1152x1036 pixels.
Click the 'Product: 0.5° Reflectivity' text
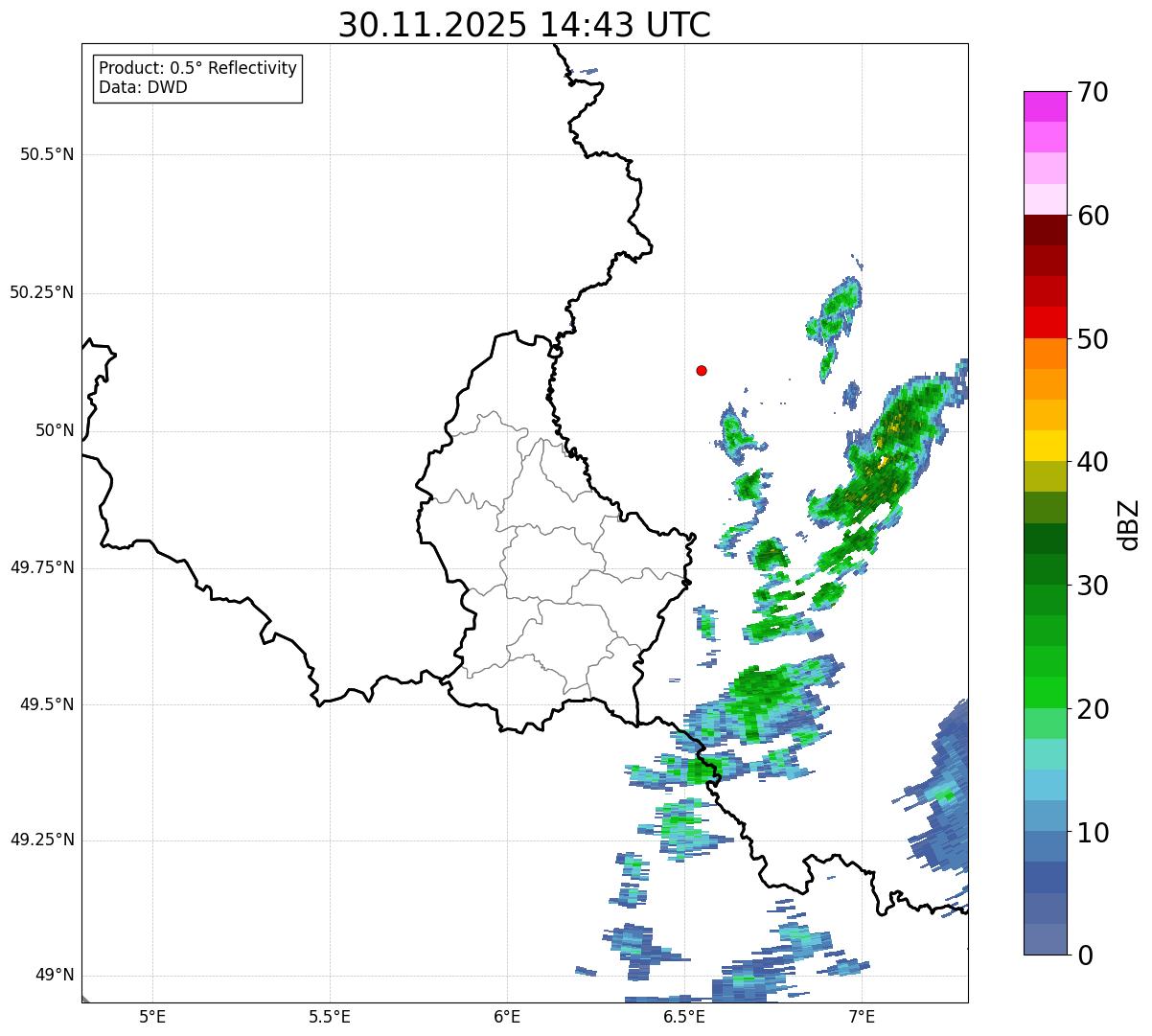(197, 69)
